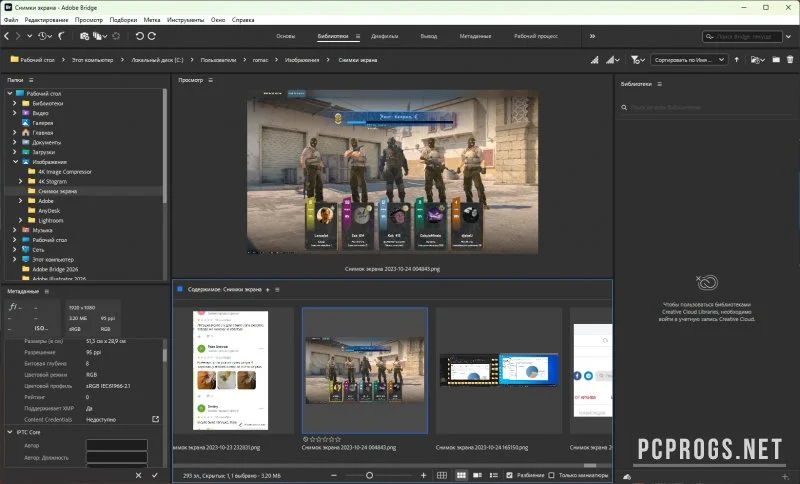Switch to the Основы workspace tab

click(285, 36)
